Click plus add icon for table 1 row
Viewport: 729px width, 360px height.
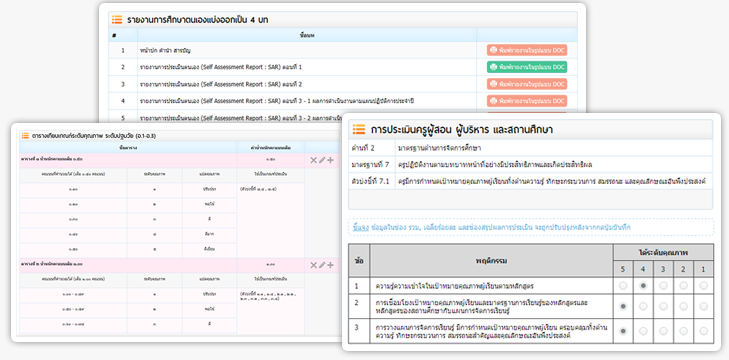click(330, 160)
